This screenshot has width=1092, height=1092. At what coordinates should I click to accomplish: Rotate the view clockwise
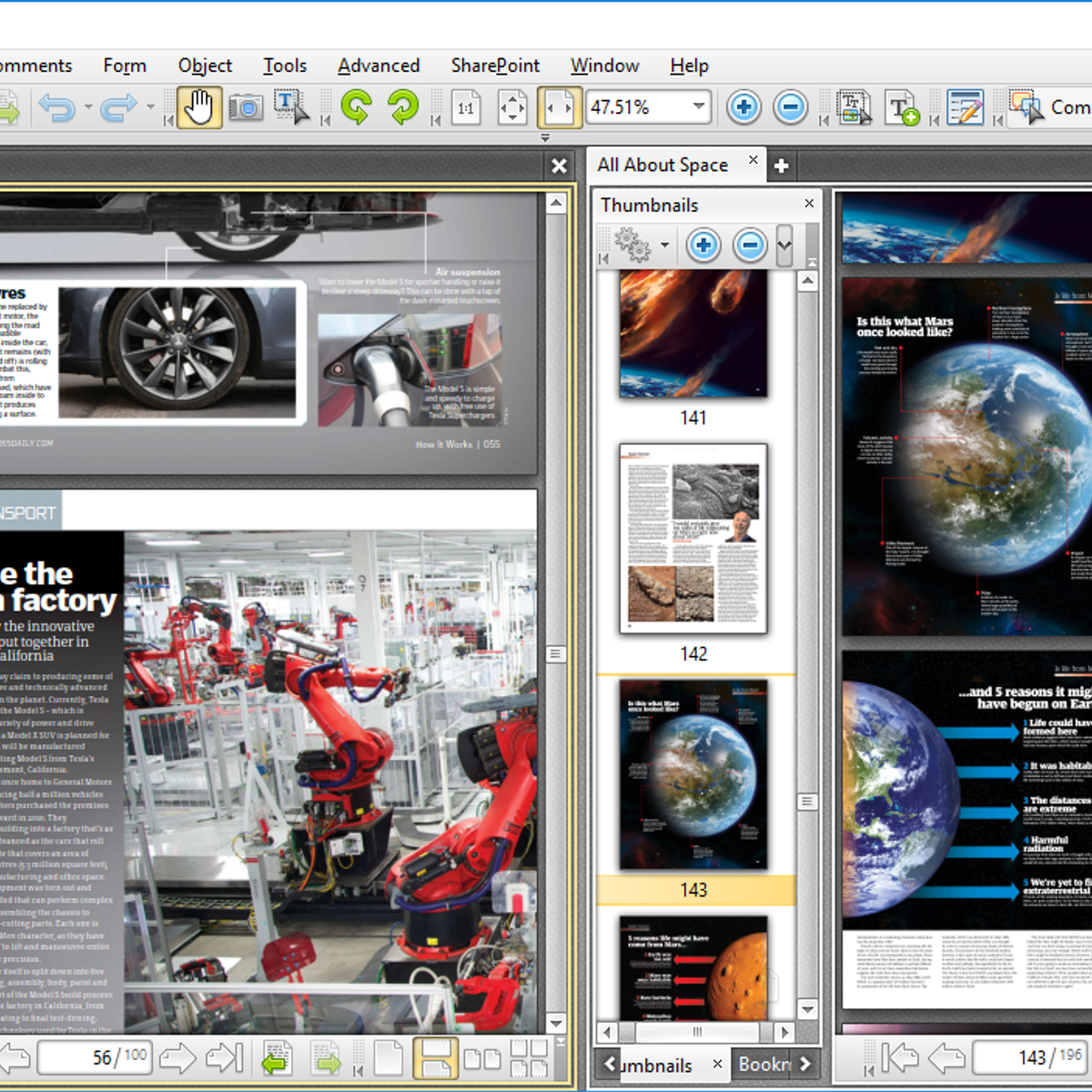click(x=403, y=106)
